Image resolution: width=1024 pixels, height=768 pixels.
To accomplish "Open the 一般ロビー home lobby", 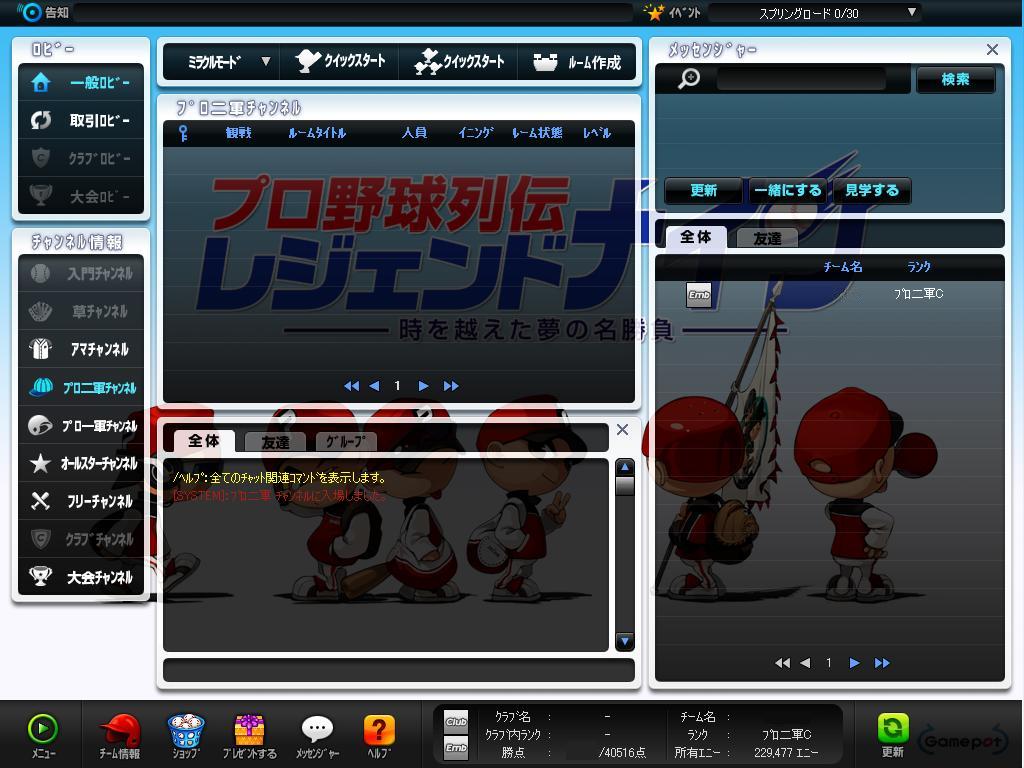I will (81, 83).
